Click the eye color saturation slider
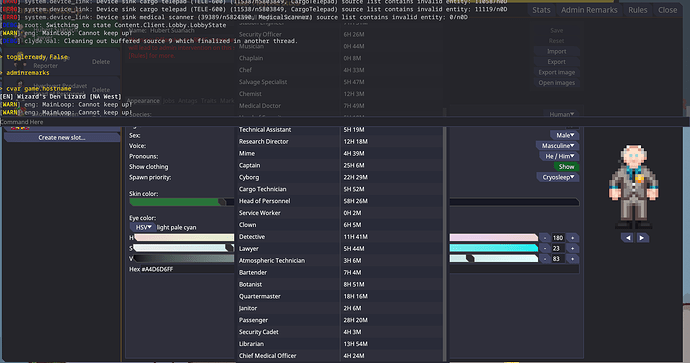The width and height of the screenshot is (690, 363). click(335, 248)
